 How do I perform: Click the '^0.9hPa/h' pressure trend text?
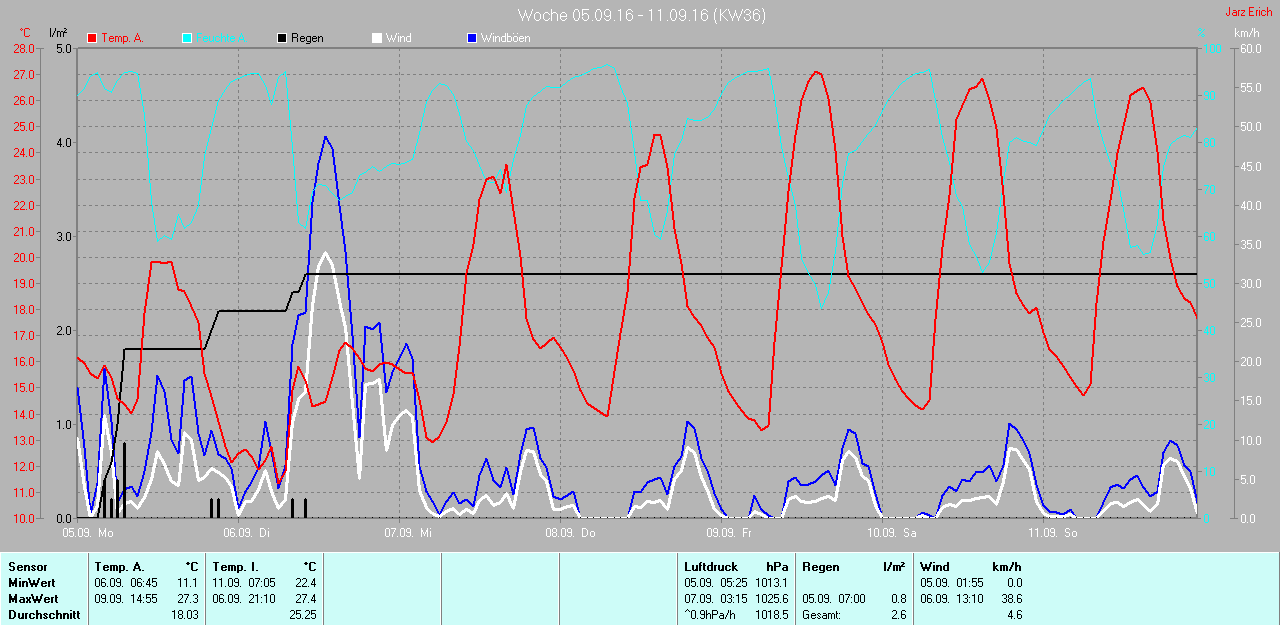(x=712, y=615)
